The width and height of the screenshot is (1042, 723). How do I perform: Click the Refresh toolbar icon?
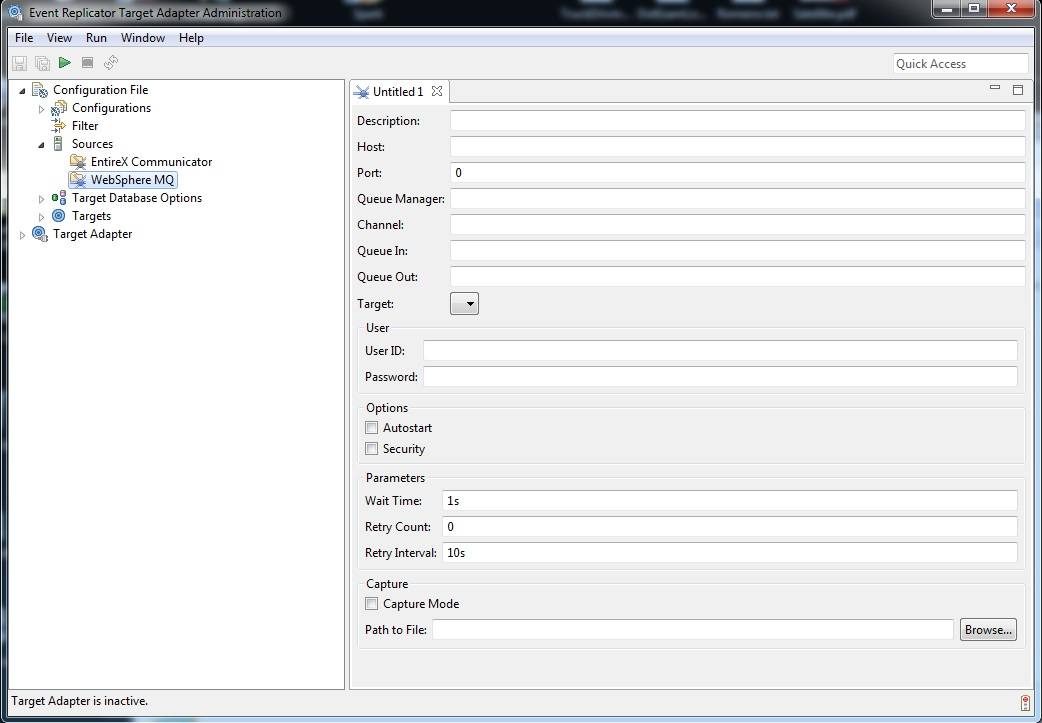(110, 63)
